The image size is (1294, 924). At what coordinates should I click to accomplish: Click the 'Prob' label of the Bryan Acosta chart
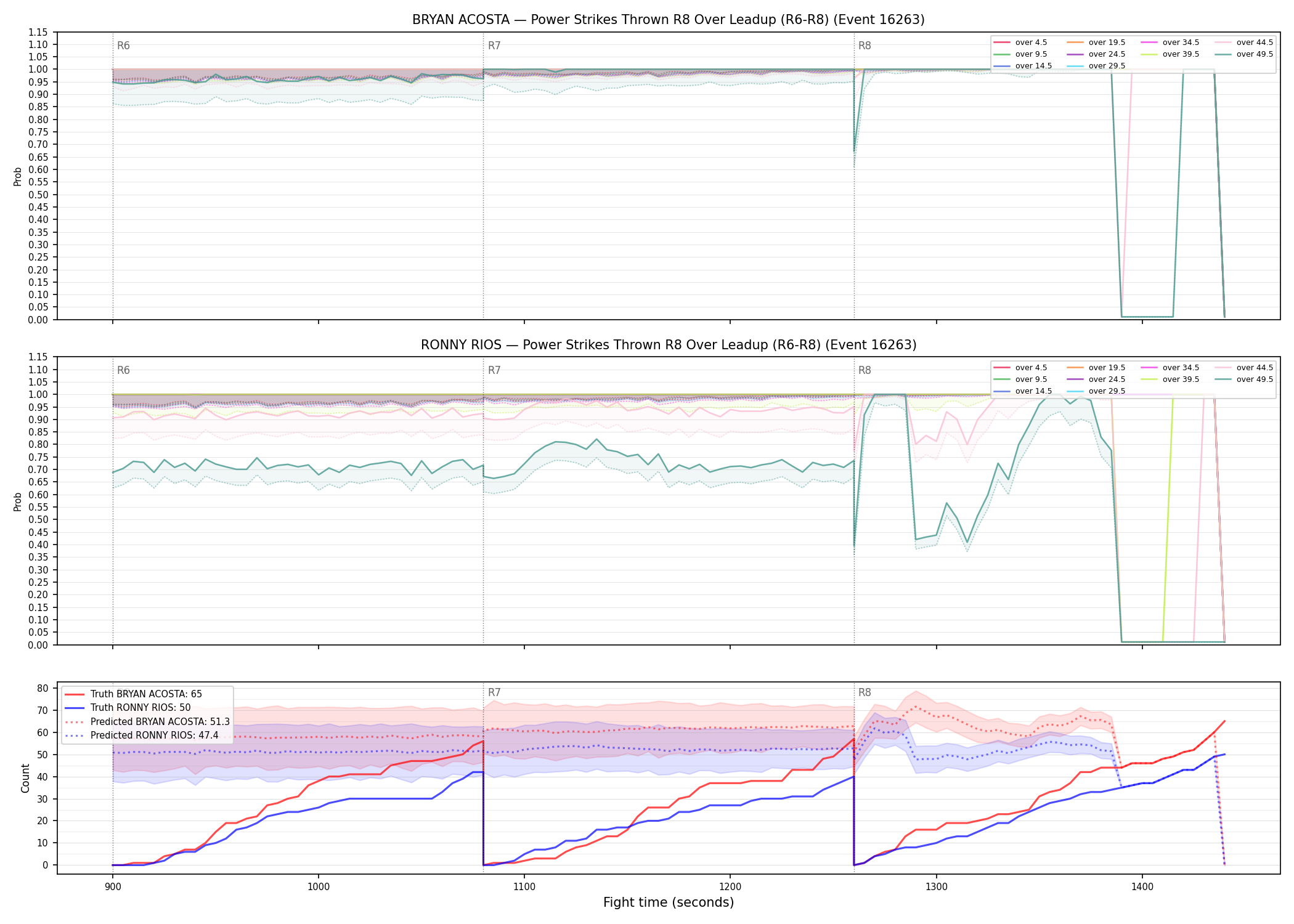click(18, 176)
